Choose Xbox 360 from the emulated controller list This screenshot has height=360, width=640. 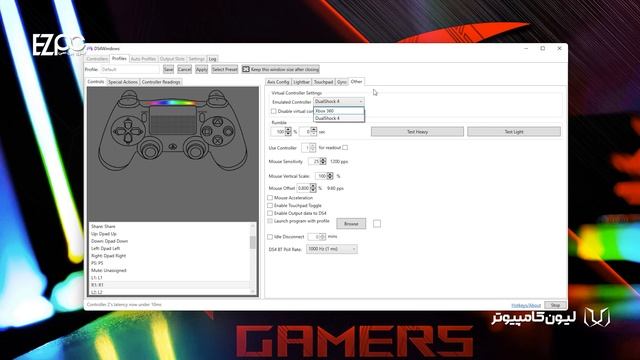pyautogui.click(x=339, y=111)
